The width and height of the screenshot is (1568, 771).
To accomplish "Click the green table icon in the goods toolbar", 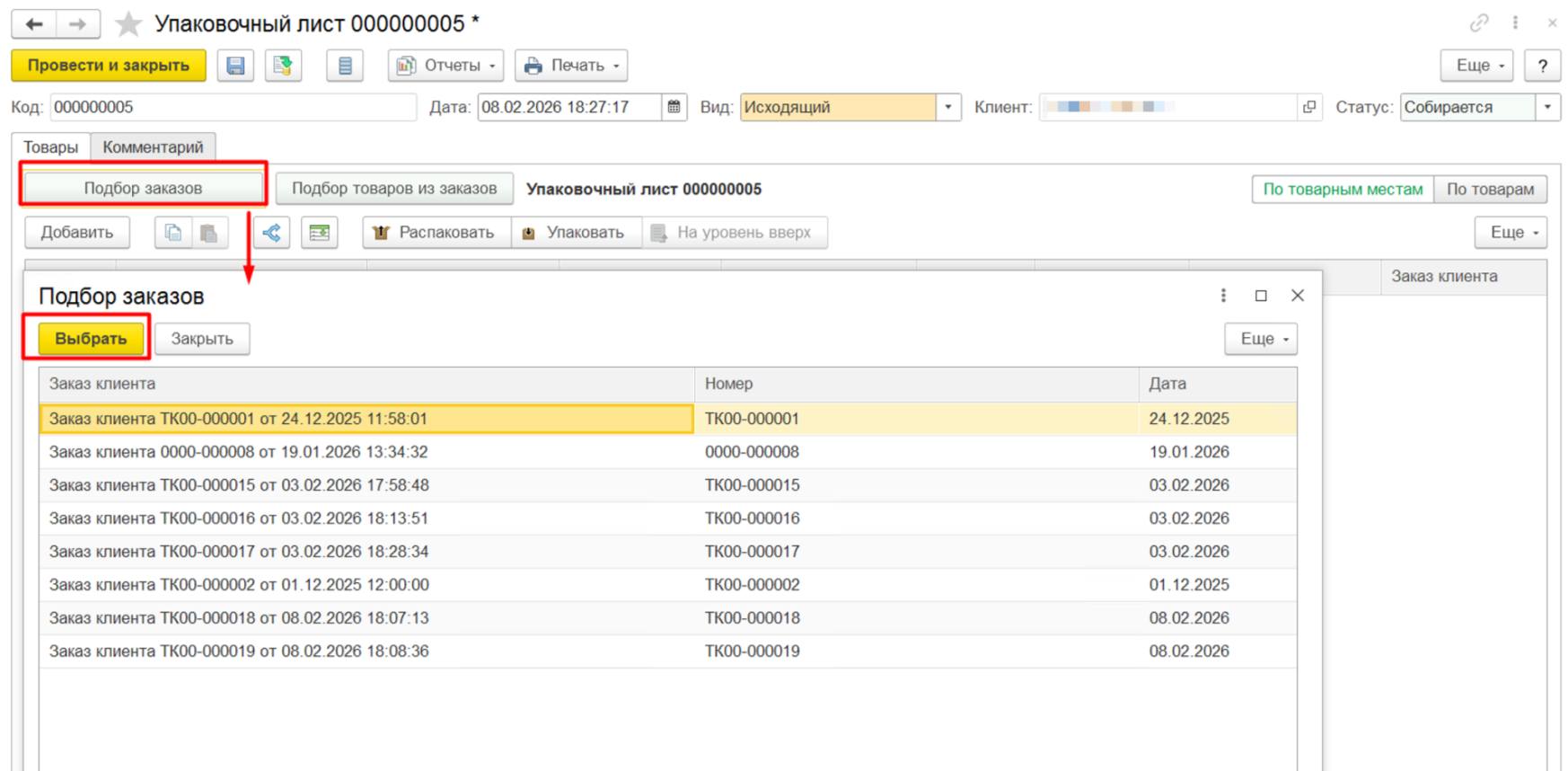I will 319,233.
